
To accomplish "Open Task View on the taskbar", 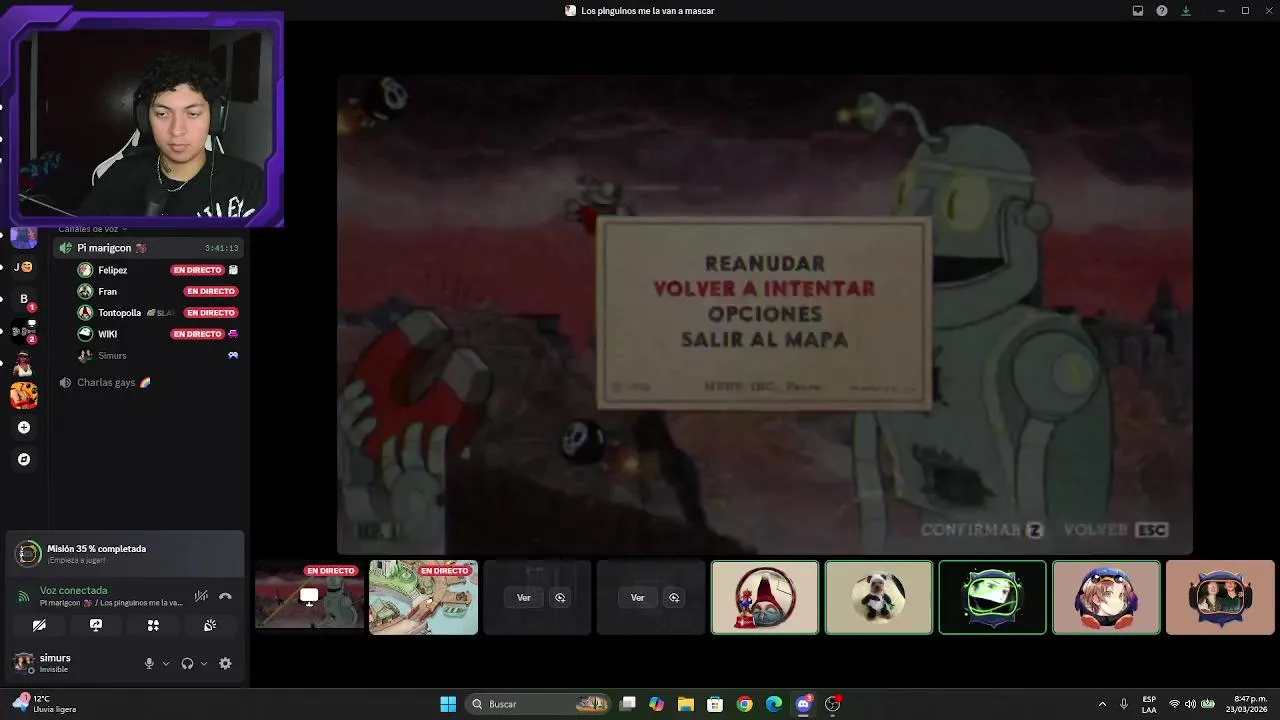I will point(628,704).
